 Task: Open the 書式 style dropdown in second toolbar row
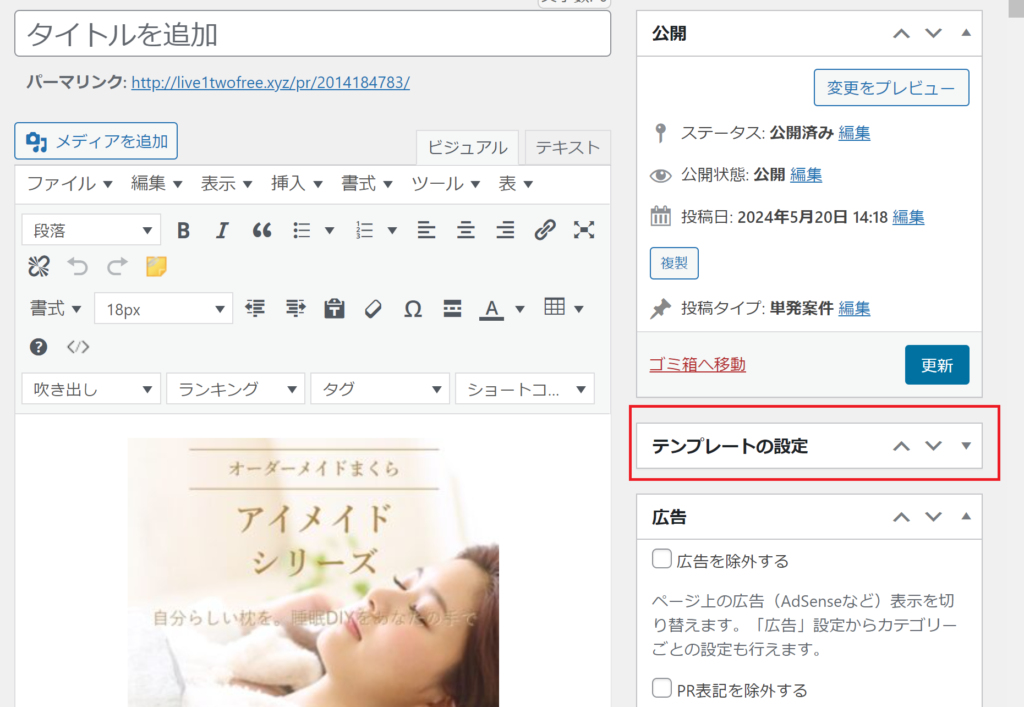click(55, 308)
